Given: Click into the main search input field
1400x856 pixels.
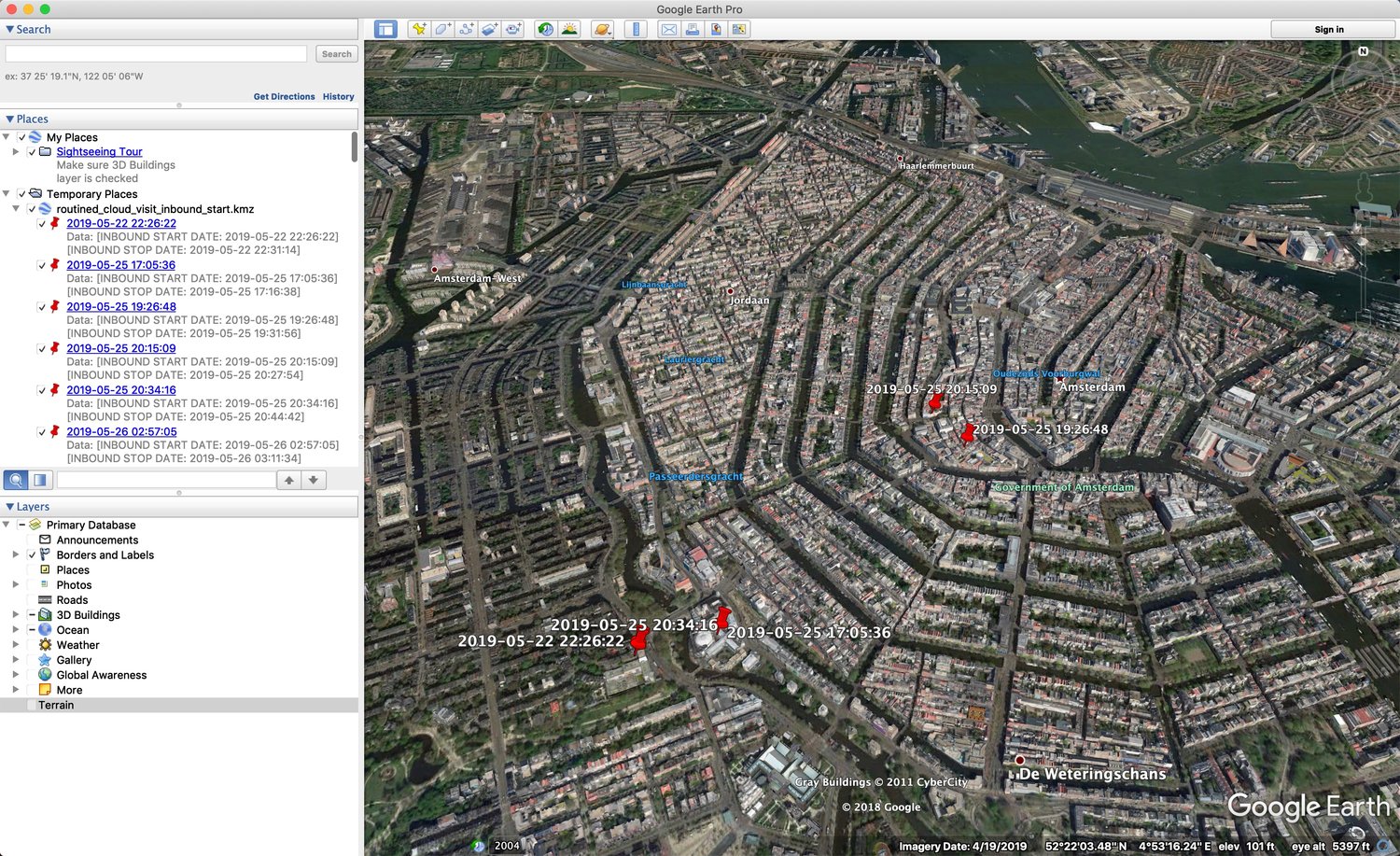Looking at the screenshot, I should [x=156, y=54].
